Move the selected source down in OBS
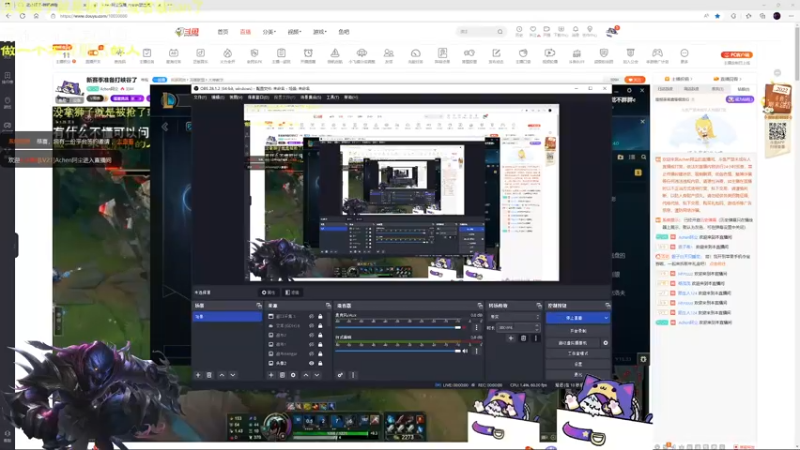This screenshot has height=450, width=800. (317, 375)
